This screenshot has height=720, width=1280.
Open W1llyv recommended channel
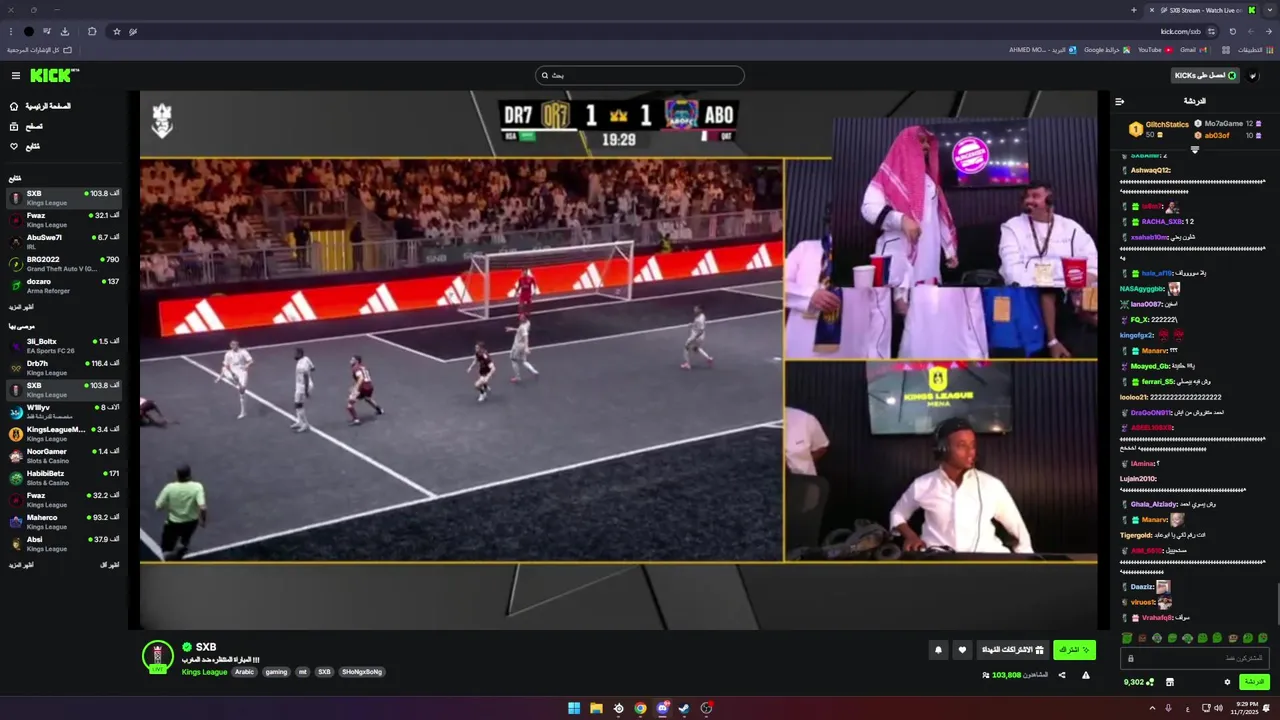click(64, 411)
